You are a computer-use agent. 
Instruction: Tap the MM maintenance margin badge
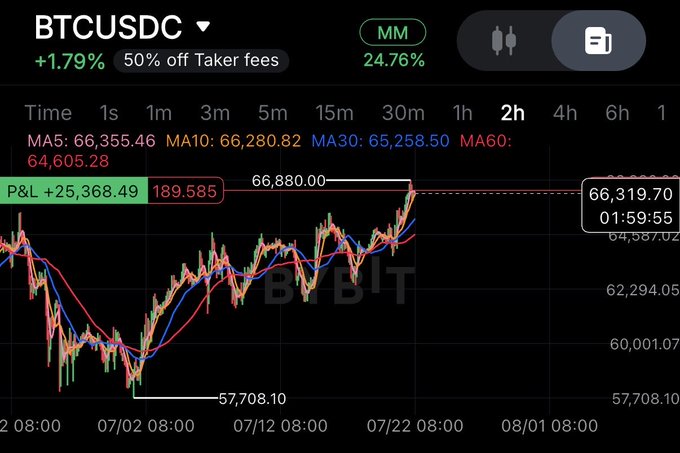coord(393,33)
